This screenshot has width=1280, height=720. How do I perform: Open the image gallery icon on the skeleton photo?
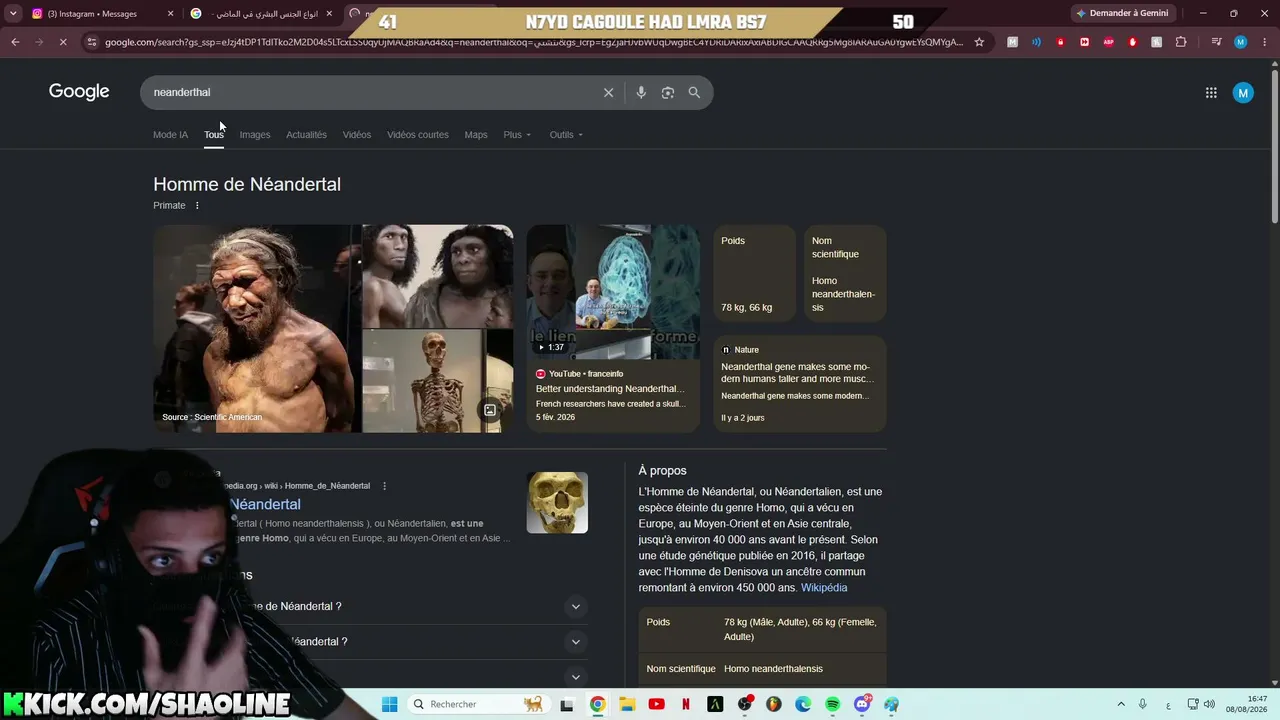pos(490,410)
